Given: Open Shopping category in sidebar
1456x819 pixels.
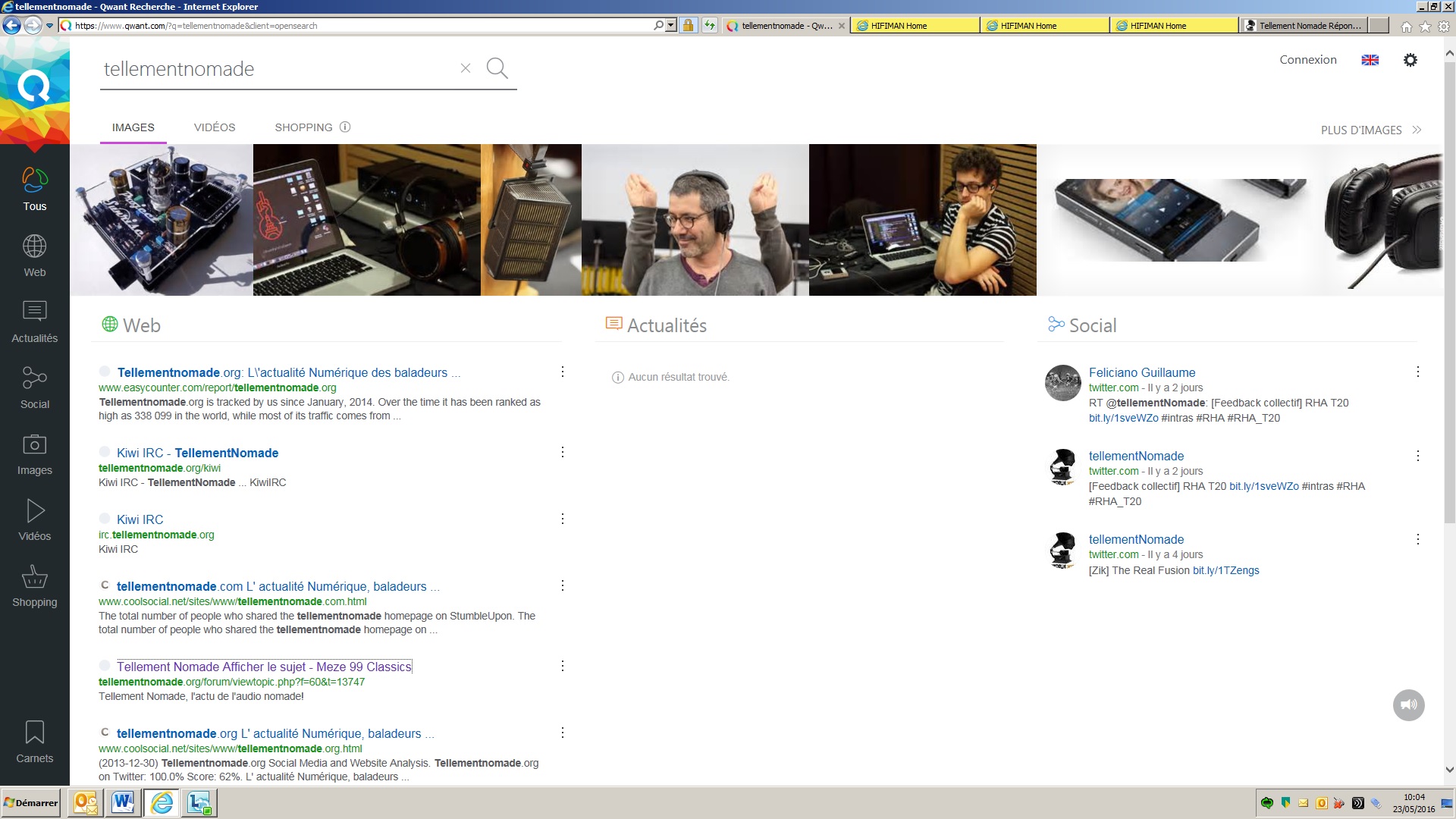Looking at the screenshot, I should coord(35,585).
